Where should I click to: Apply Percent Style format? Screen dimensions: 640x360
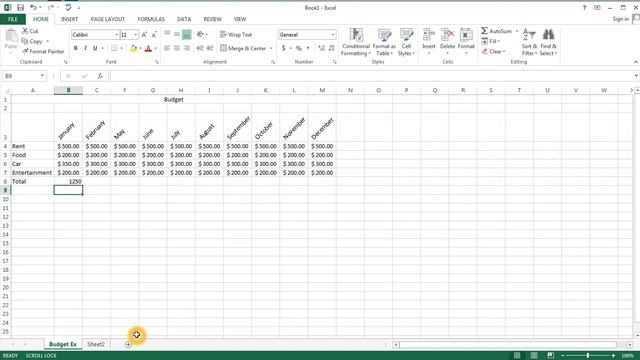pos(299,48)
